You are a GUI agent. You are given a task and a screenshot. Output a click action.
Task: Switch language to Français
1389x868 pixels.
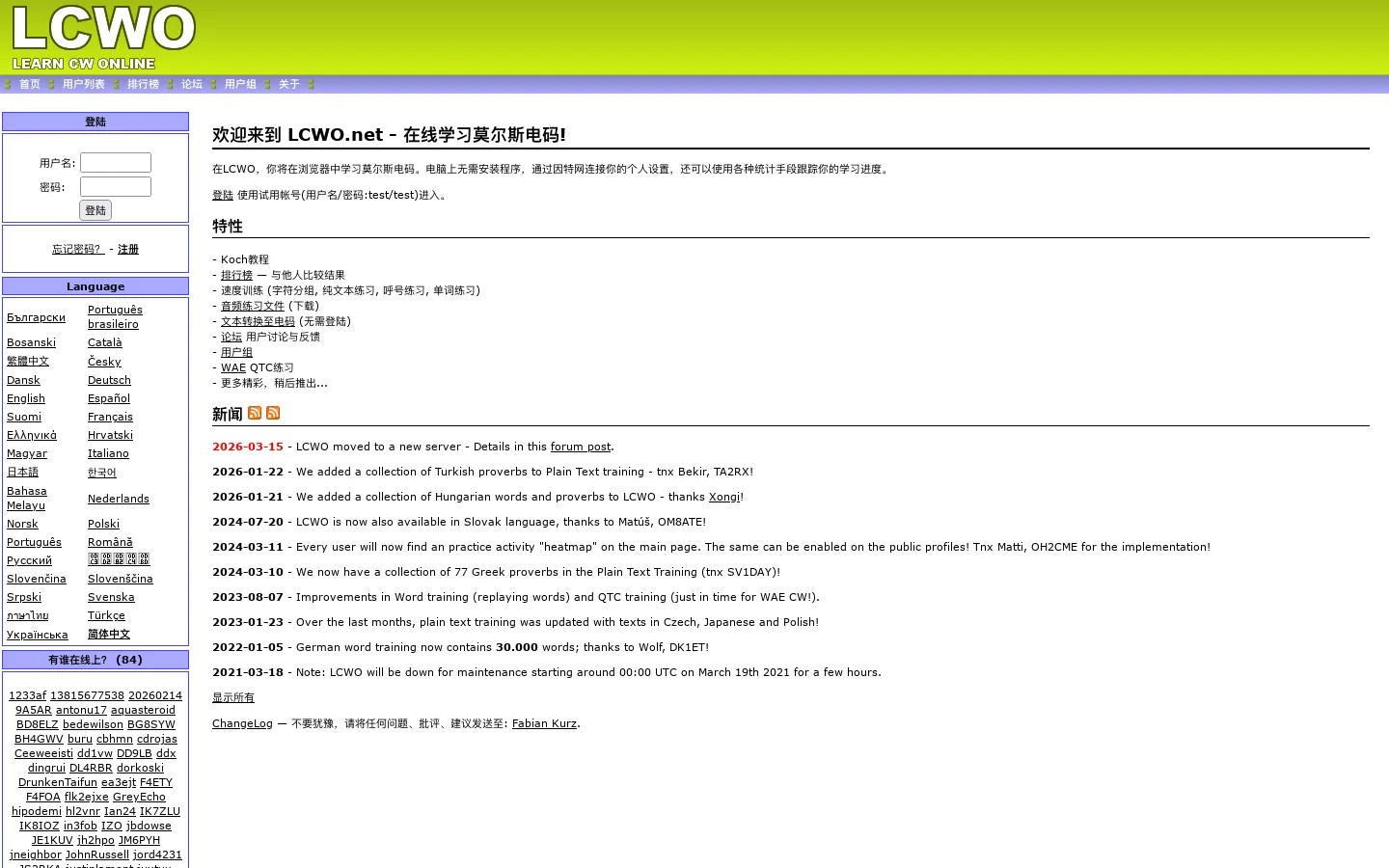pos(110,417)
